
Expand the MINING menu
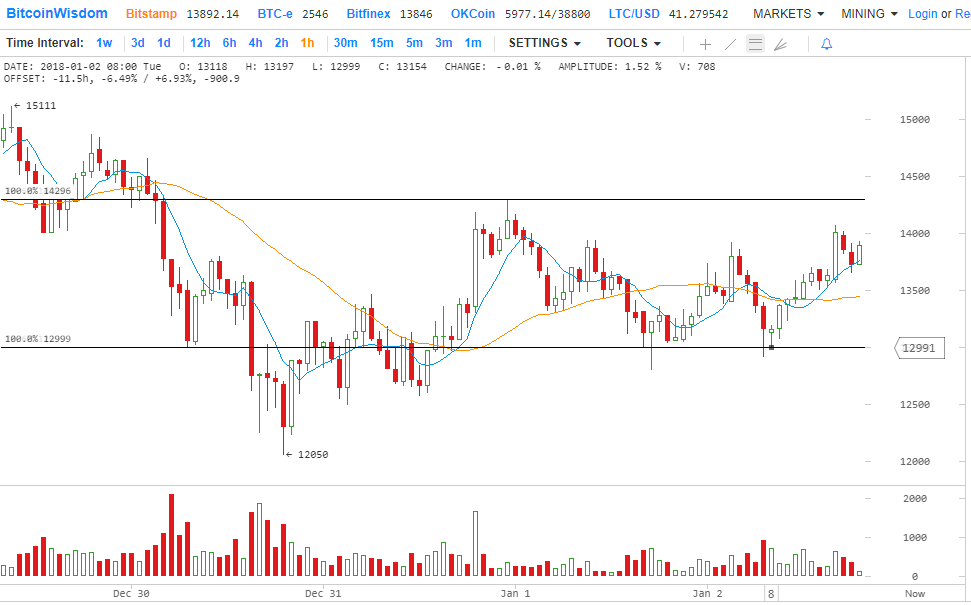[x=869, y=14]
